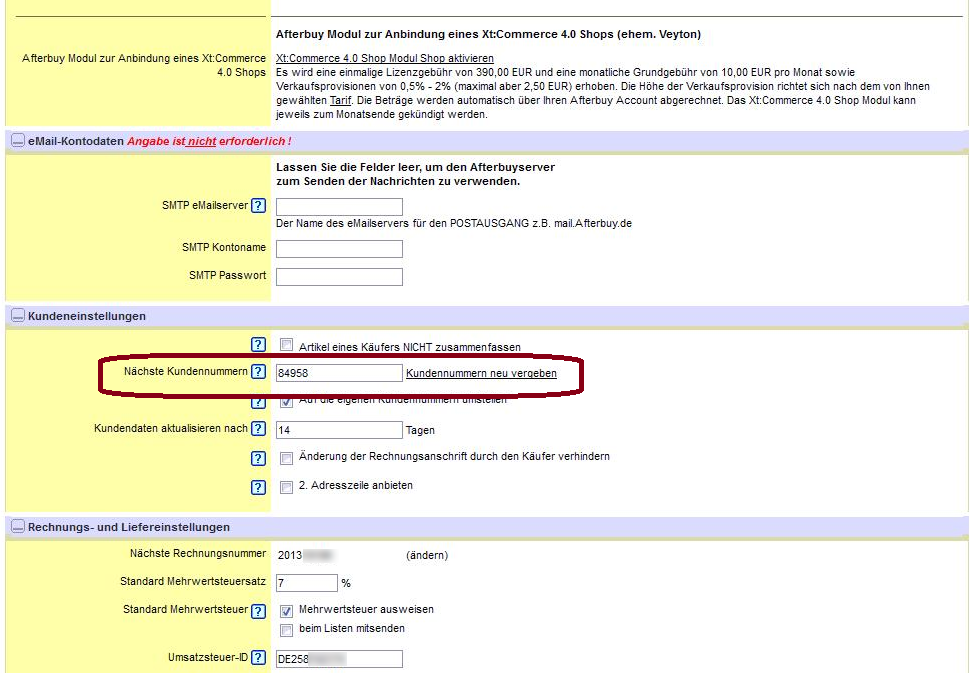Collapse the eMail-Kontodaten section
Viewport: 976px width, 673px height.
coord(18,141)
